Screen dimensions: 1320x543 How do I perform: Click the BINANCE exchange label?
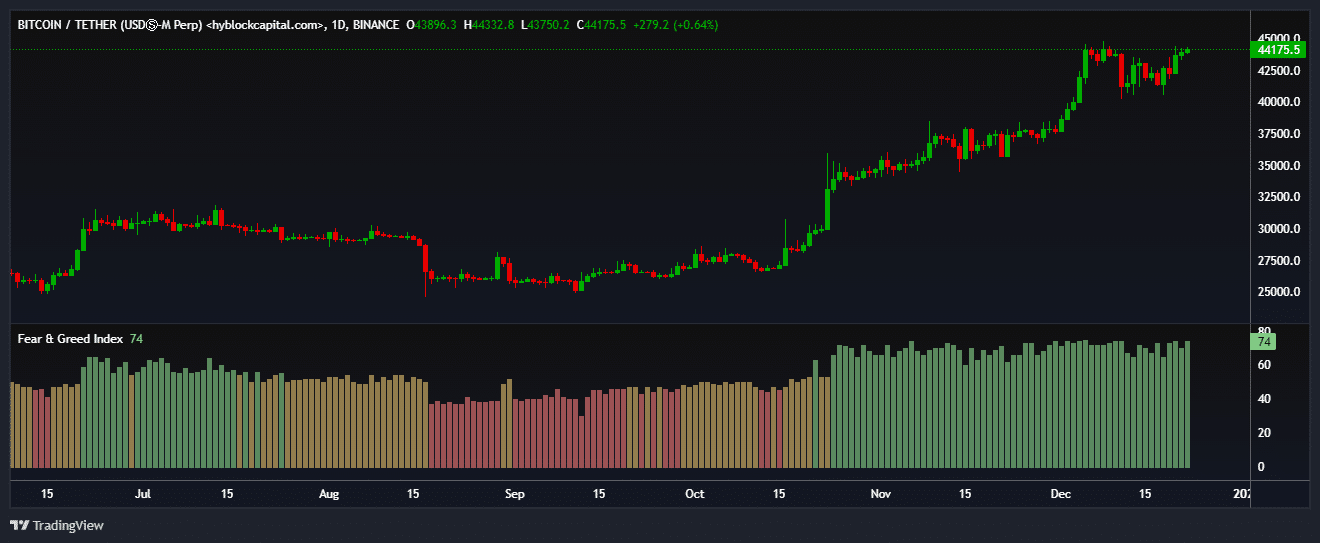pyautogui.click(x=376, y=24)
